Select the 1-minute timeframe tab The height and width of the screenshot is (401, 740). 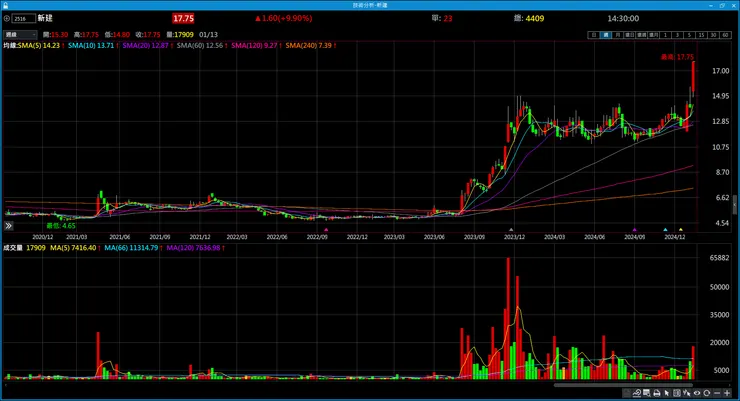pyautogui.click(x=665, y=35)
